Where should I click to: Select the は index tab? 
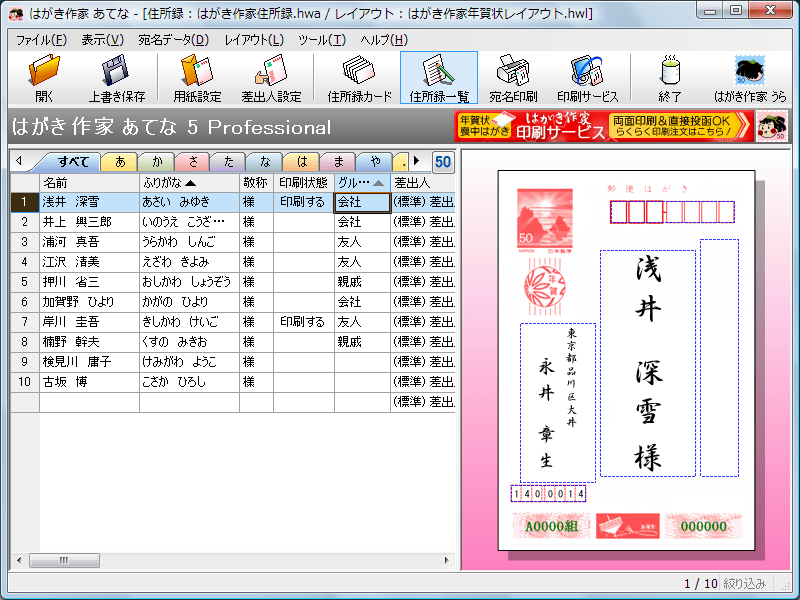click(302, 162)
